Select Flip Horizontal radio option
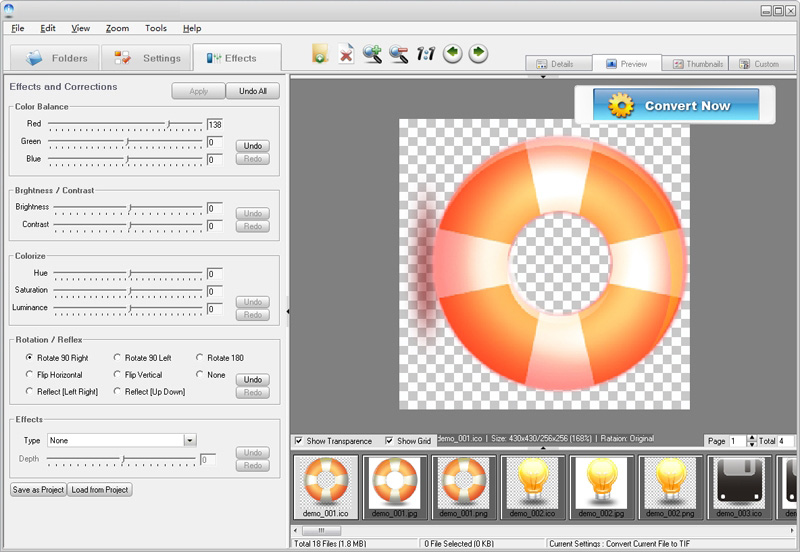The height and width of the screenshot is (552, 800). [29, 374]
